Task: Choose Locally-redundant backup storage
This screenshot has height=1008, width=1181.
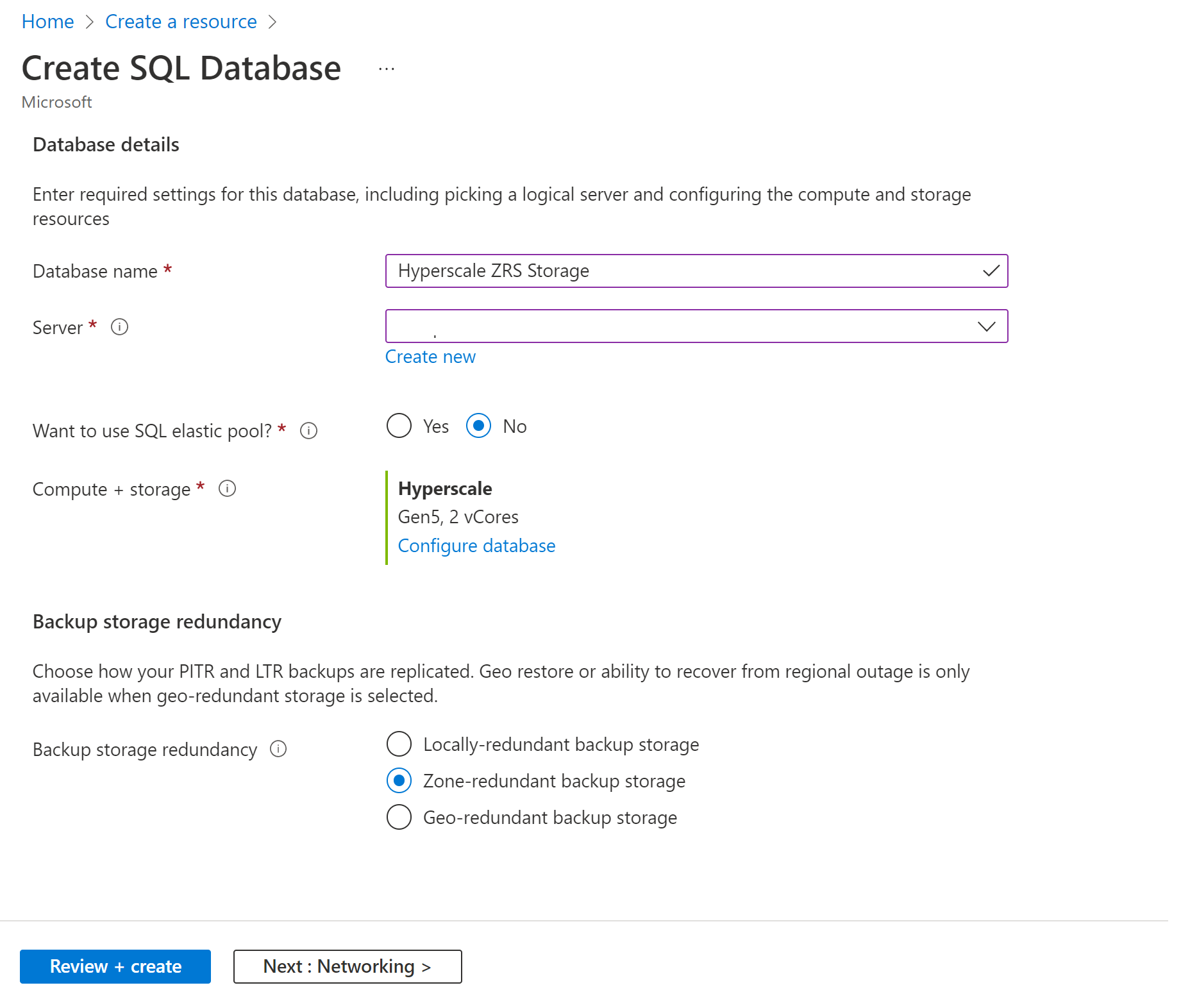Action: (x=399, y=744)
